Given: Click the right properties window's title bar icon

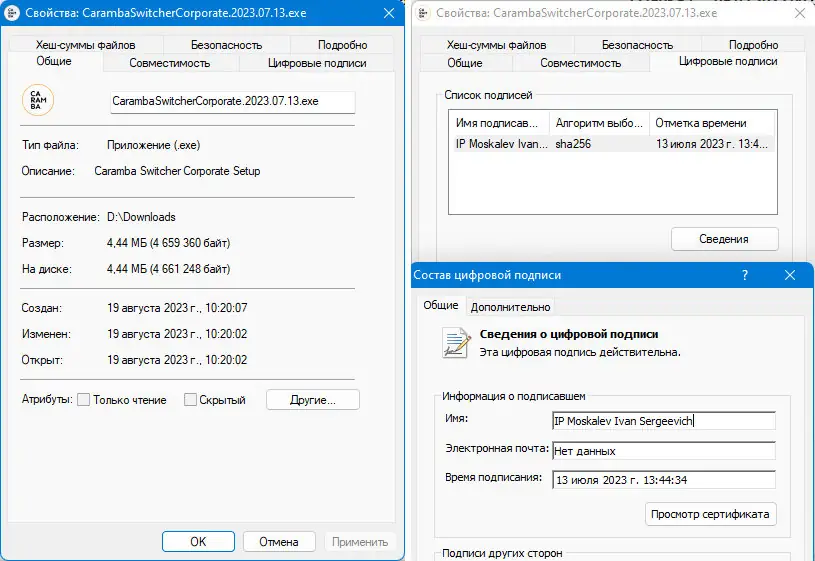Looking at the screenshot, I should 424,13.
